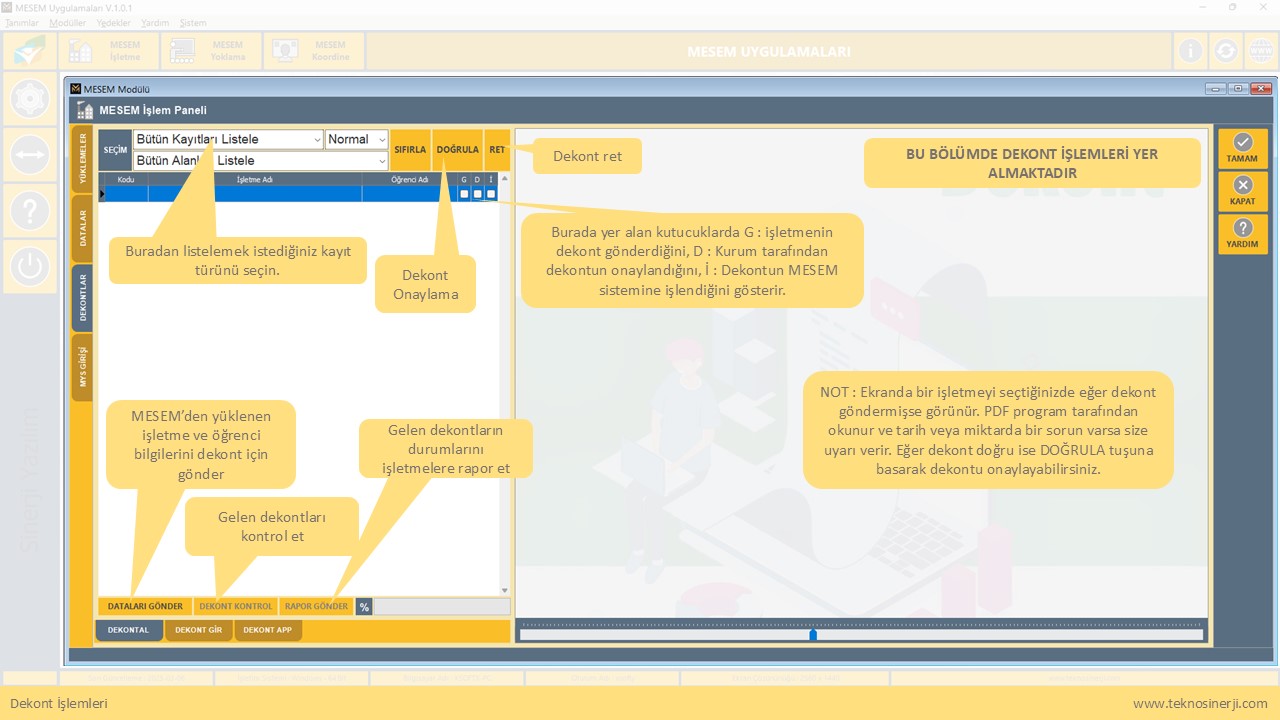
Task: Click the KAPAT close icon
Action: [x=1243, y=186]
